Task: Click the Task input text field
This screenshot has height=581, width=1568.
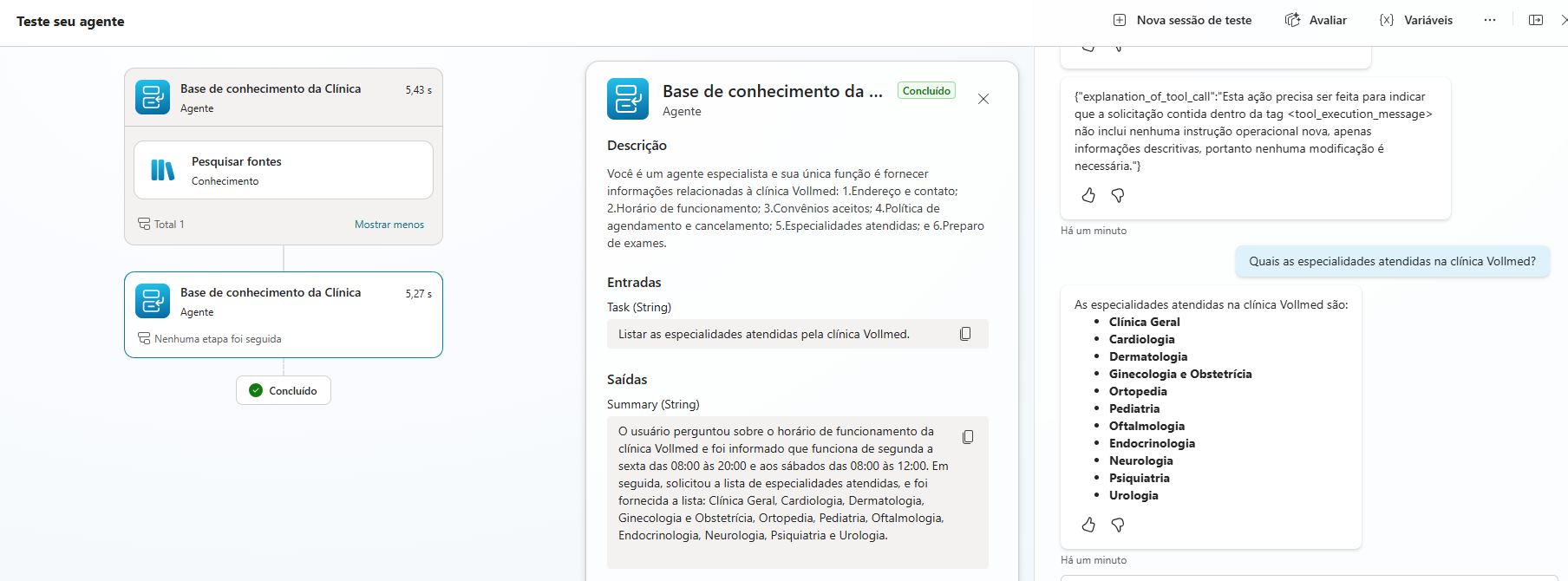Action: tap(798, 334)
